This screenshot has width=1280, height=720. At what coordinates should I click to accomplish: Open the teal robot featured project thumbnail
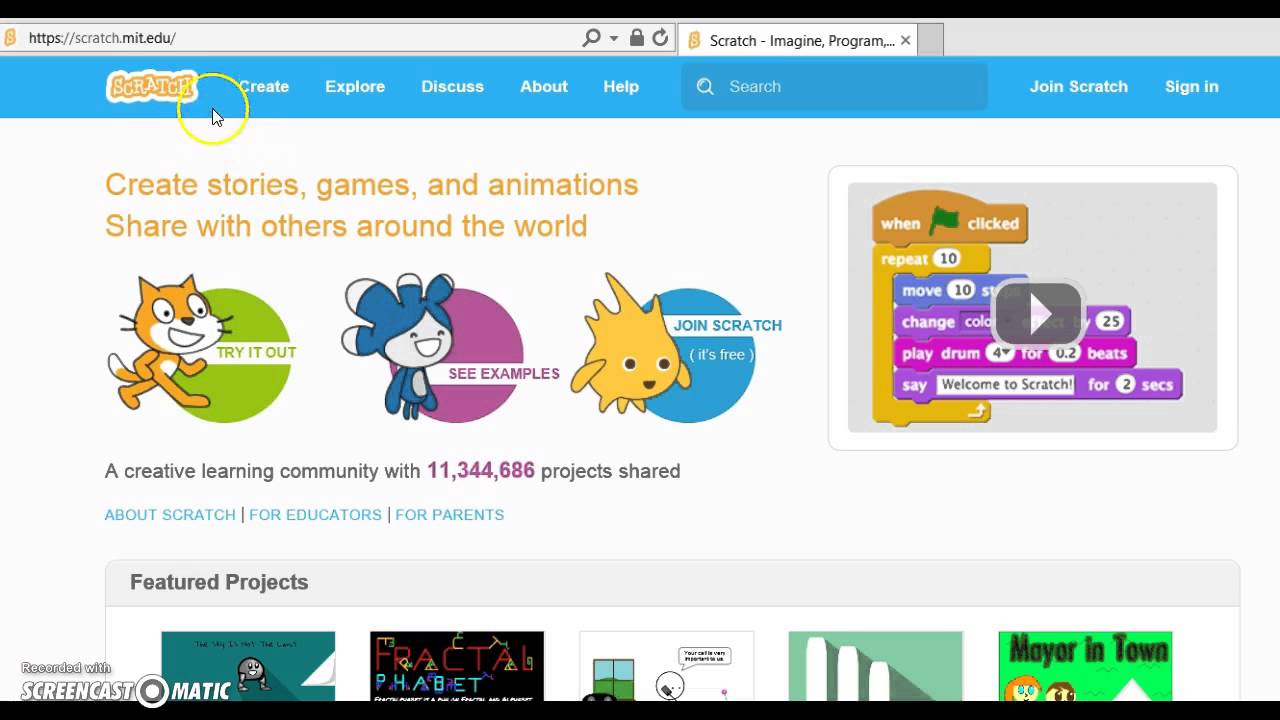(248, 666)
